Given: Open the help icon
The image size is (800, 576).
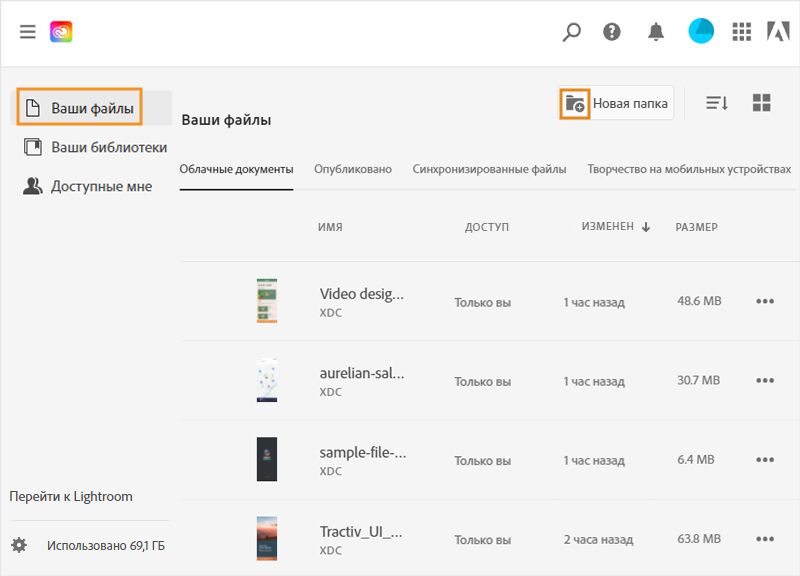Looking at the screenshot, I should (613, 32).
